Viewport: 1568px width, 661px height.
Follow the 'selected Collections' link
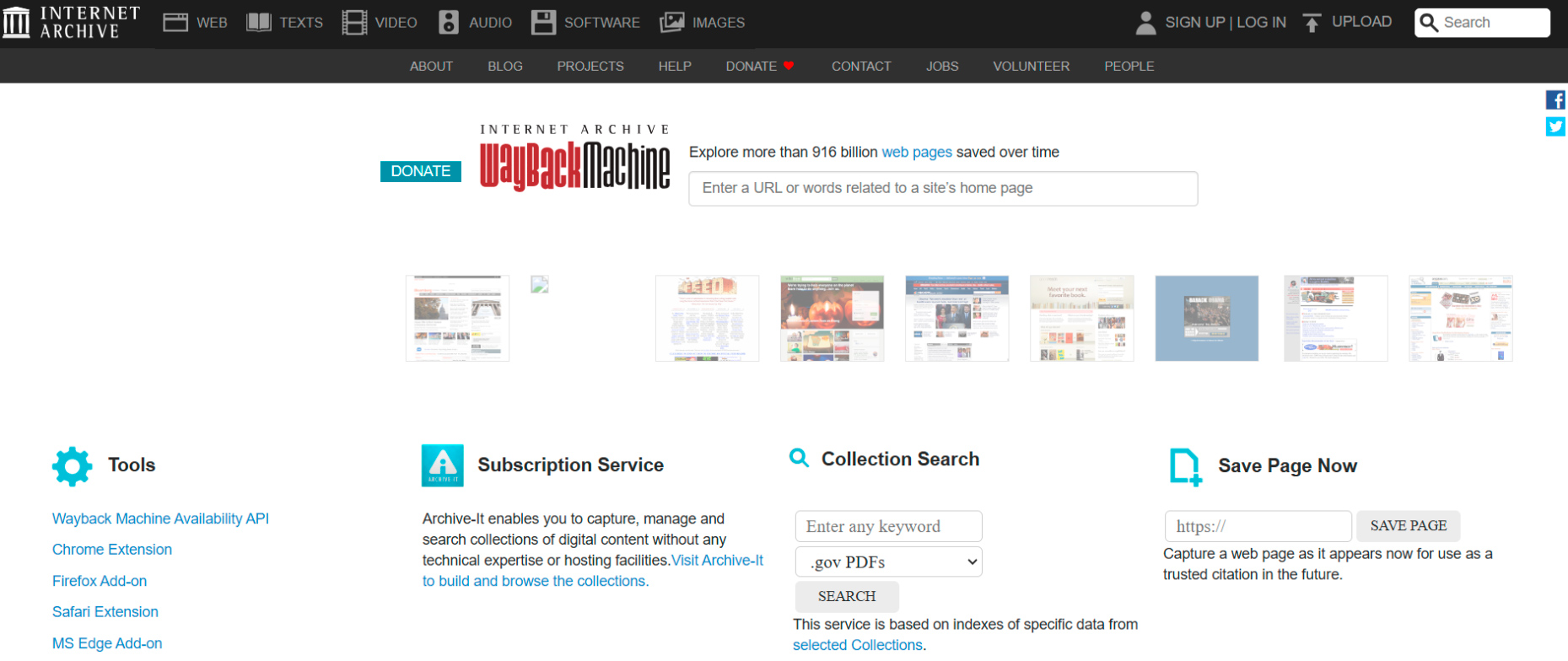[858, 645]
